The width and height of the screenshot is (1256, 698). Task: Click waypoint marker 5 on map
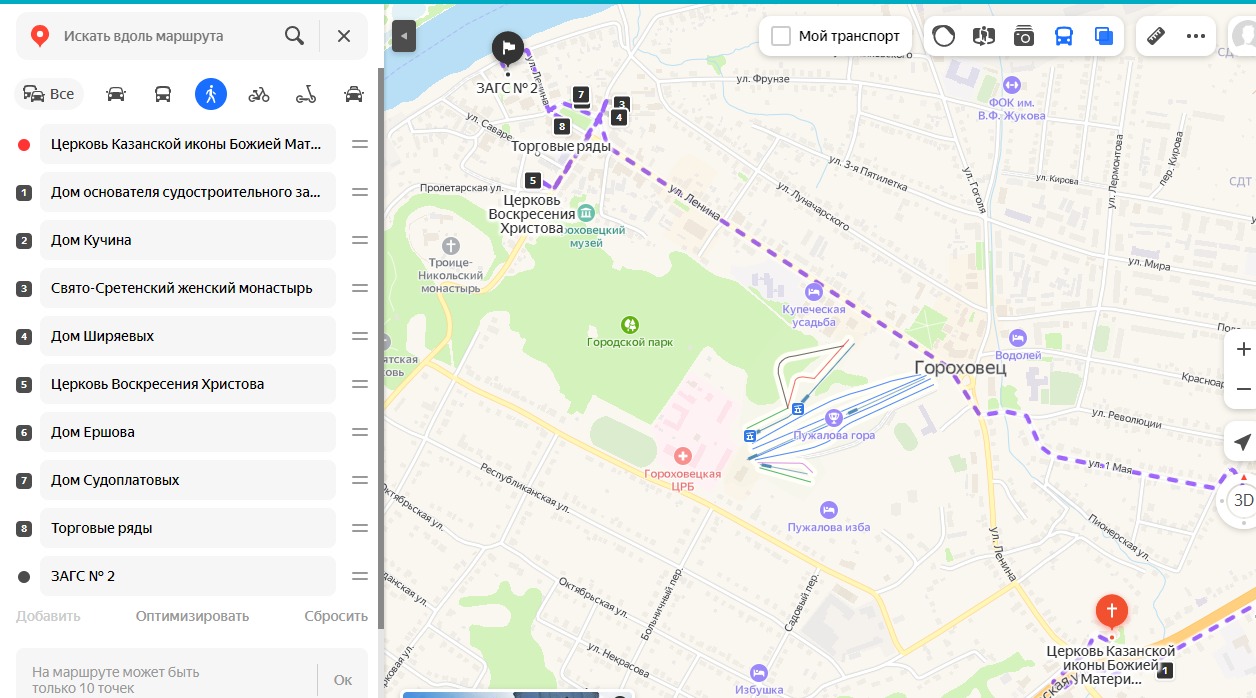tap(532, 181)
